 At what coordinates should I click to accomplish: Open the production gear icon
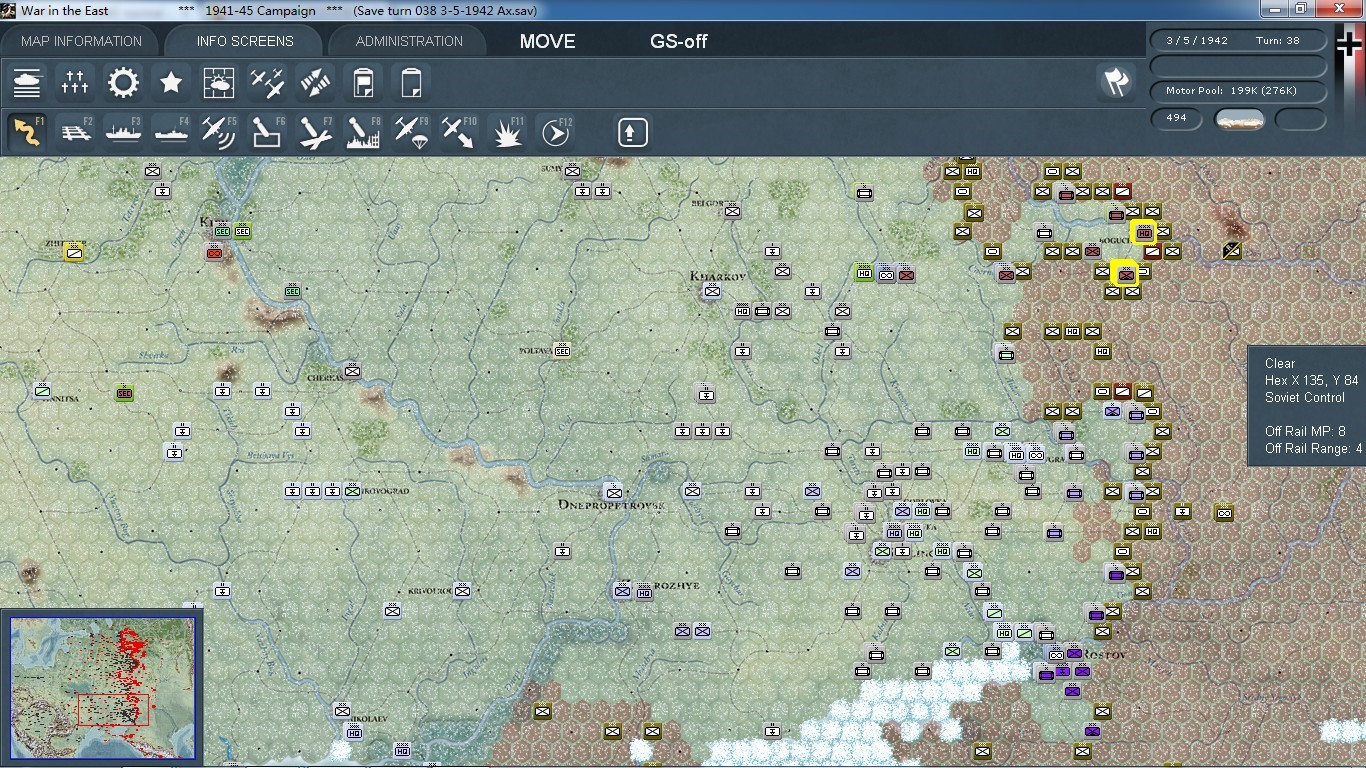[x=123, y=83]
